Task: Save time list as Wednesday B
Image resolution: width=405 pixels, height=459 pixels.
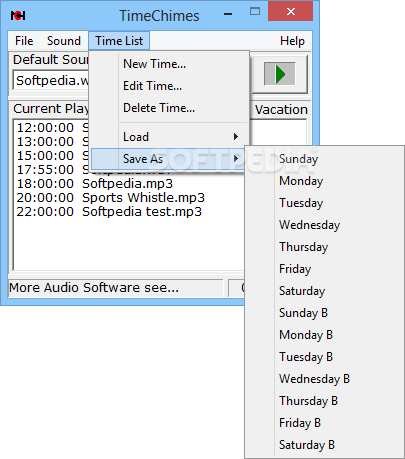Action: click(x=324, y=379)
